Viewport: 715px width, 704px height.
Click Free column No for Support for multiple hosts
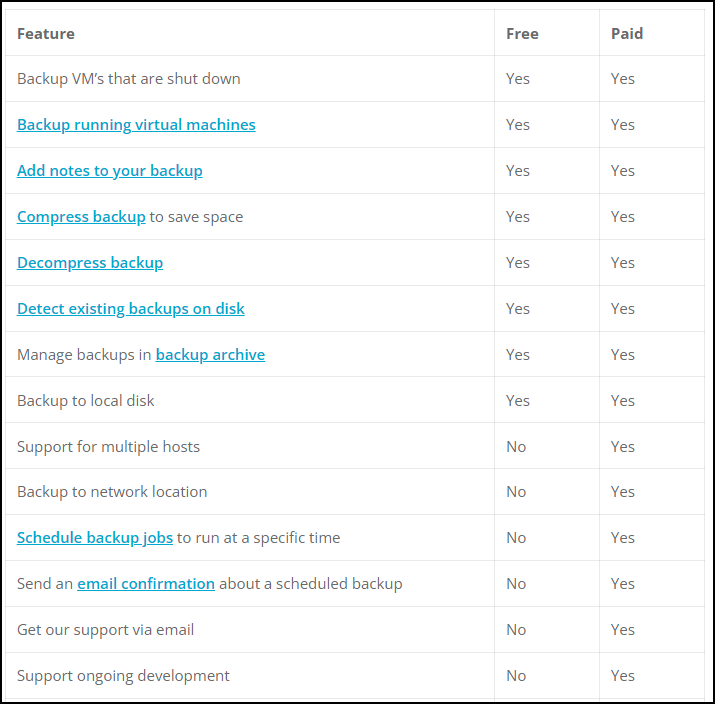[x=516, y=447]
